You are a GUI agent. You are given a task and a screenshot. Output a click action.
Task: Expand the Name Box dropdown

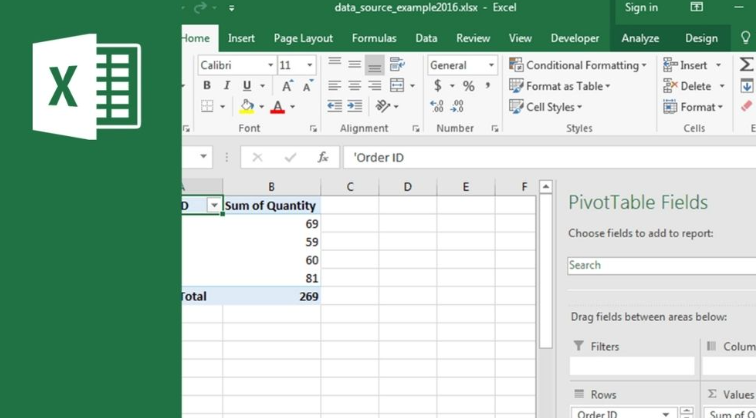[203, 156]
